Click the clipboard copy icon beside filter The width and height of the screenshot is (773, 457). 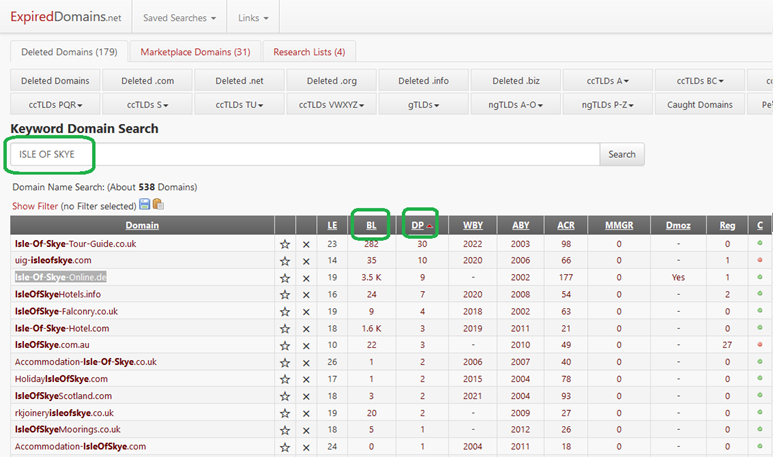158,204
